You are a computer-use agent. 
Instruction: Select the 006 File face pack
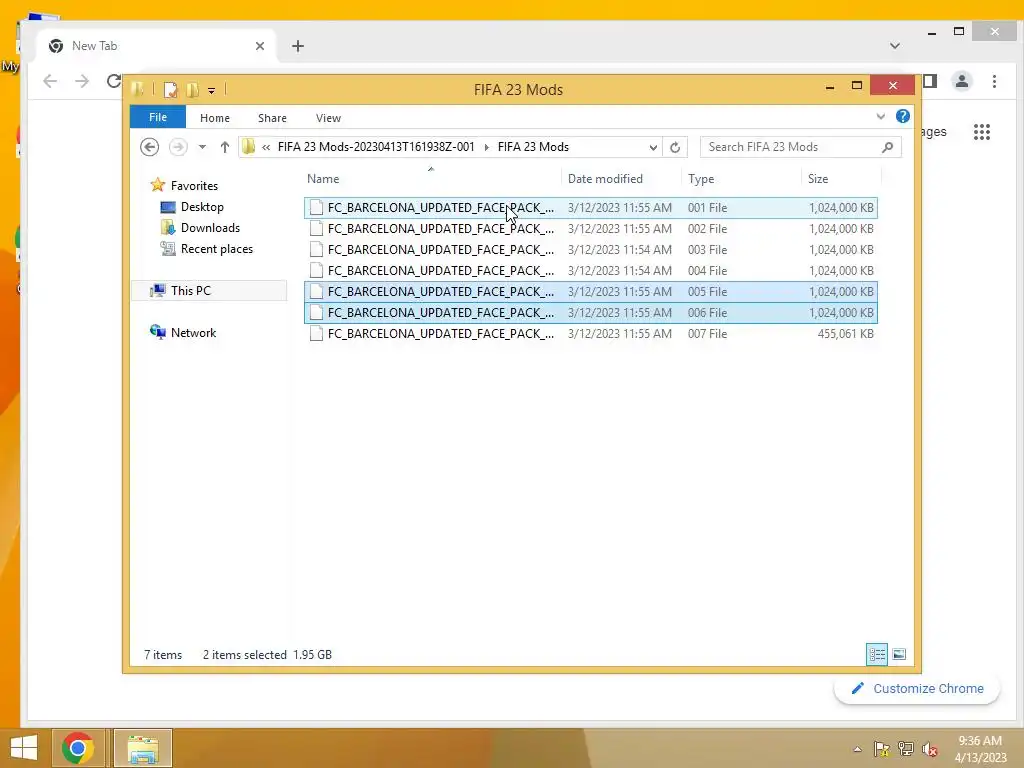[x=590, y=312]
